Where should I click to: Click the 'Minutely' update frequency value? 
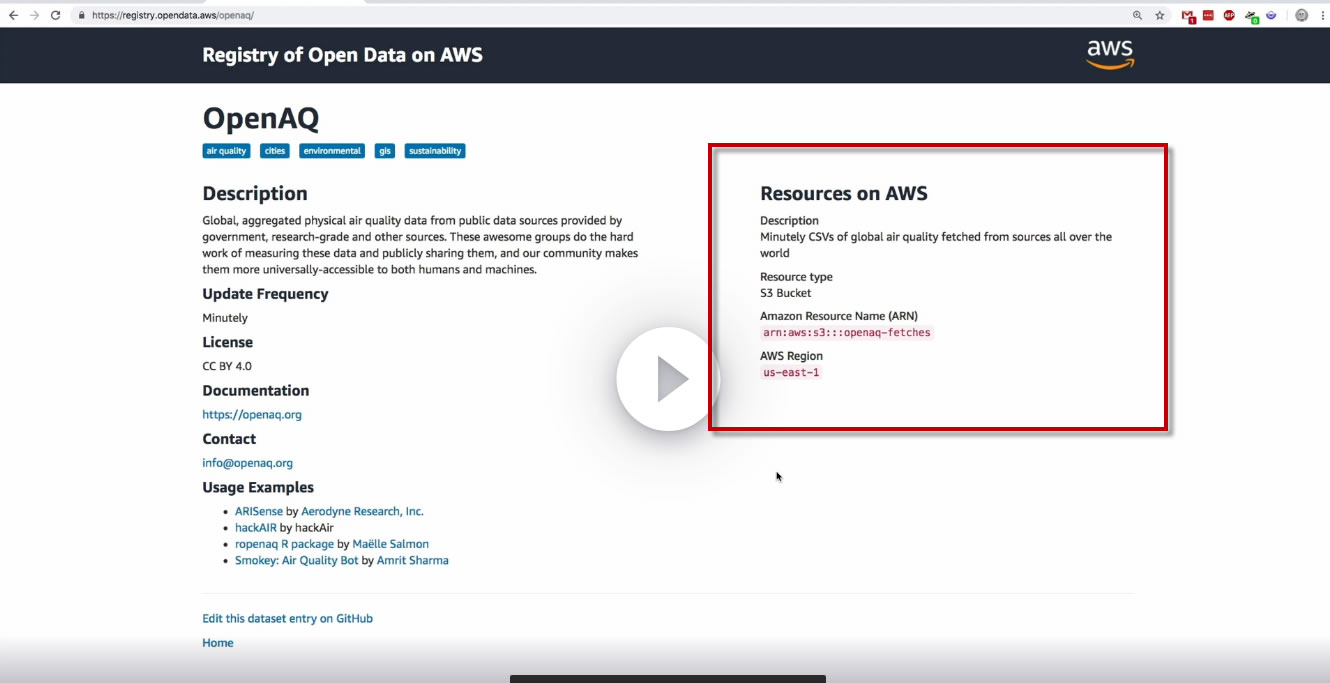click(x=225, y=318)
